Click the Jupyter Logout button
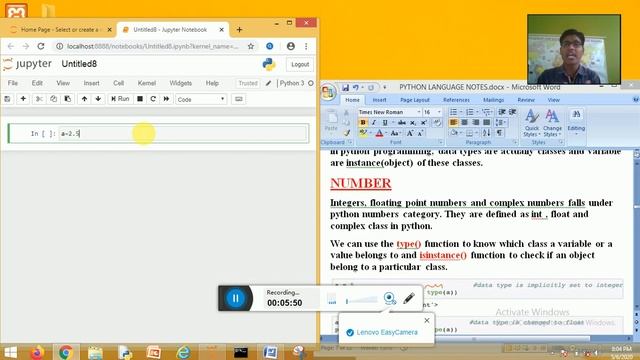The width and height of the screenshot is (640, 360). (x=300, y=64)
